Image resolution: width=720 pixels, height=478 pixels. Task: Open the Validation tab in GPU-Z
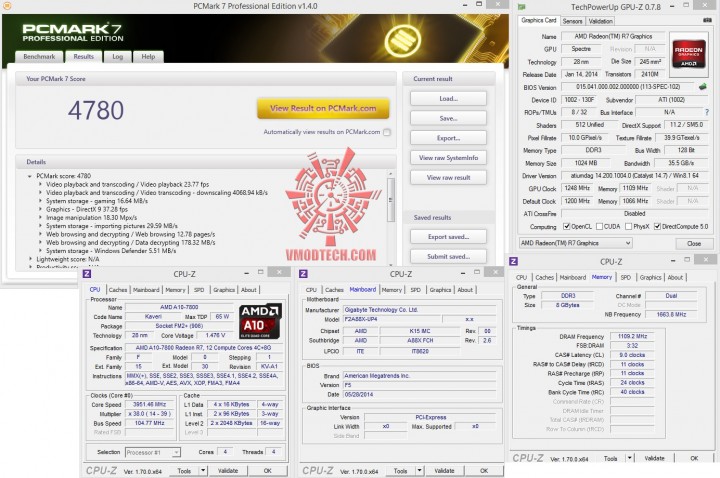[x=600, y=21]
